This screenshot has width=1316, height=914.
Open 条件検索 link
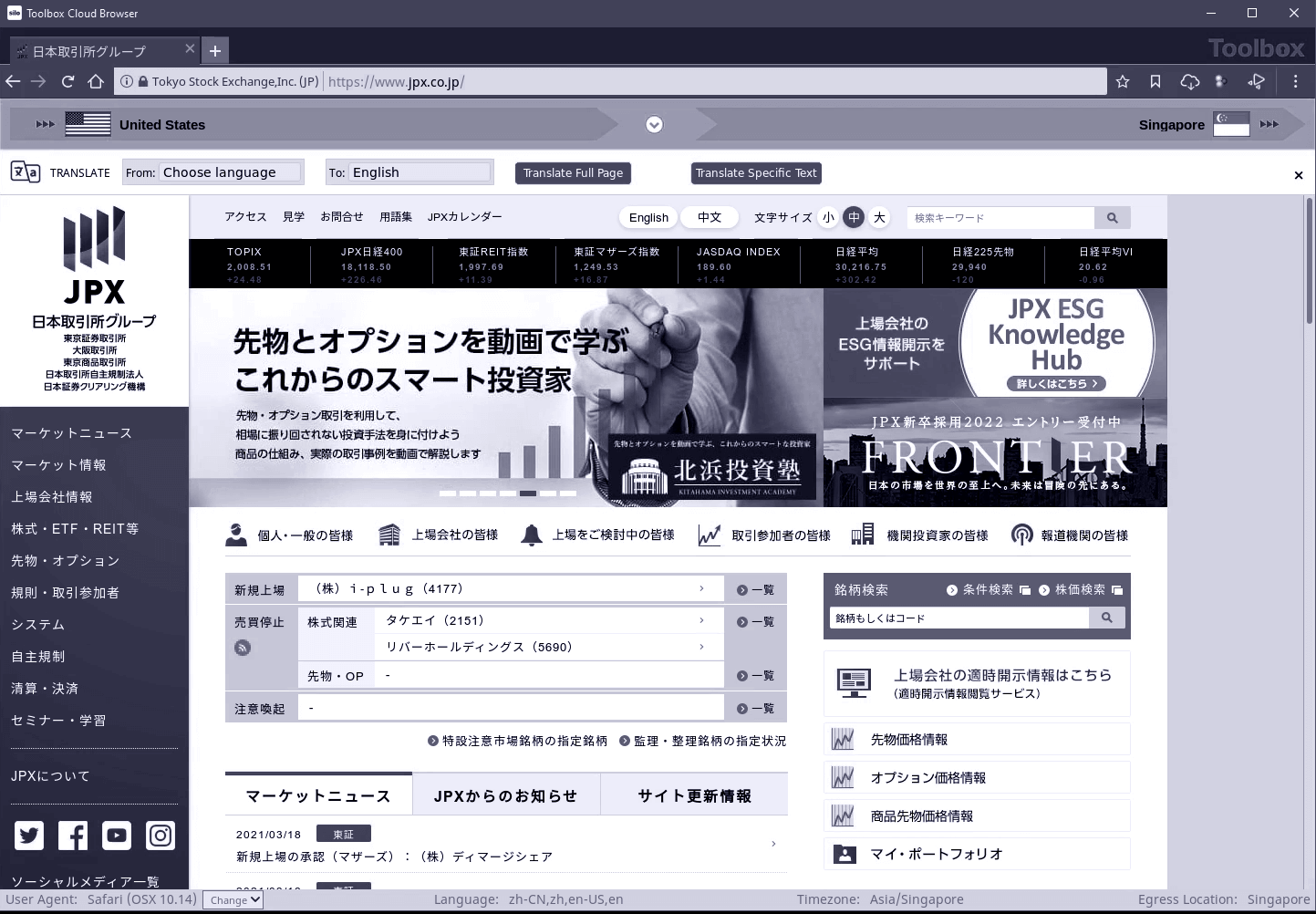(x=989, y=590)
